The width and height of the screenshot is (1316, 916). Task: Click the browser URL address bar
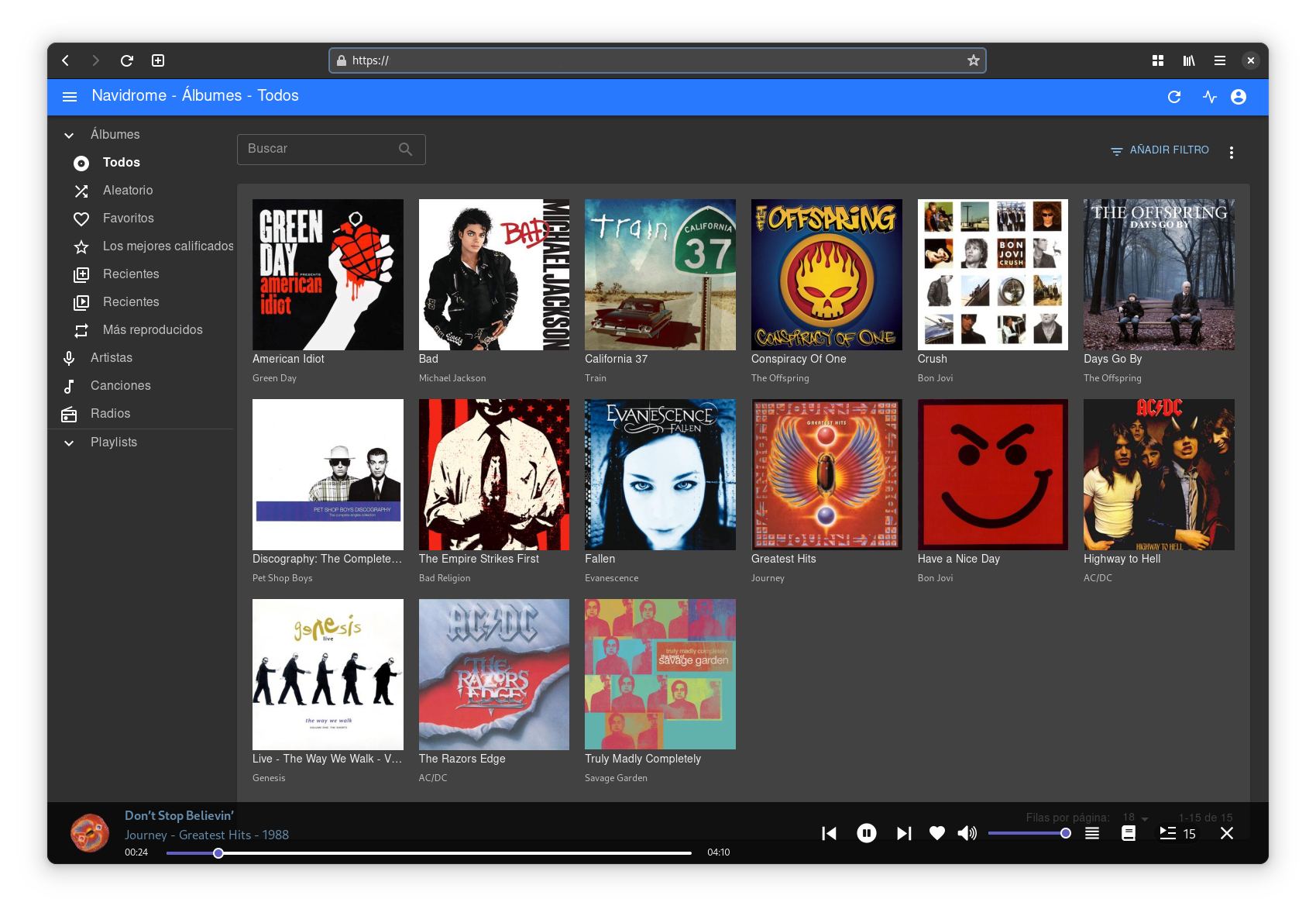pos(657,60)
